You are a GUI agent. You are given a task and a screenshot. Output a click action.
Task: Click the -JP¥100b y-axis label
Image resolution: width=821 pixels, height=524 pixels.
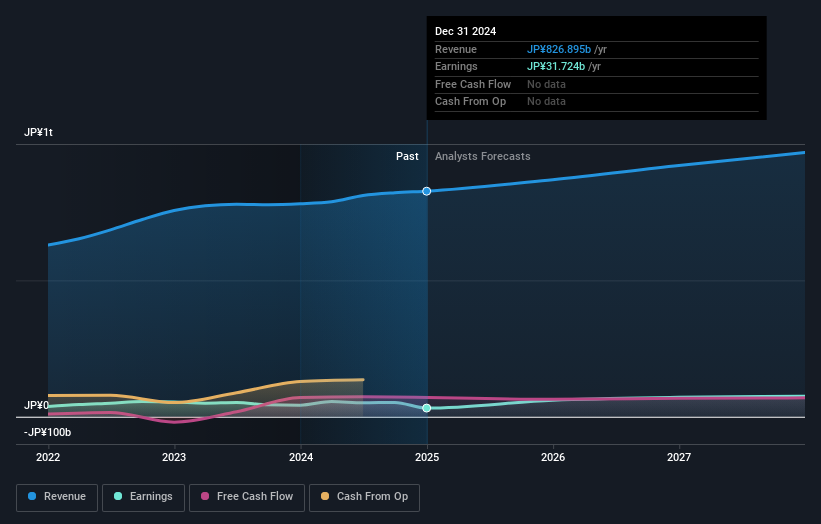pyautogui.click(x=47, y=432)
